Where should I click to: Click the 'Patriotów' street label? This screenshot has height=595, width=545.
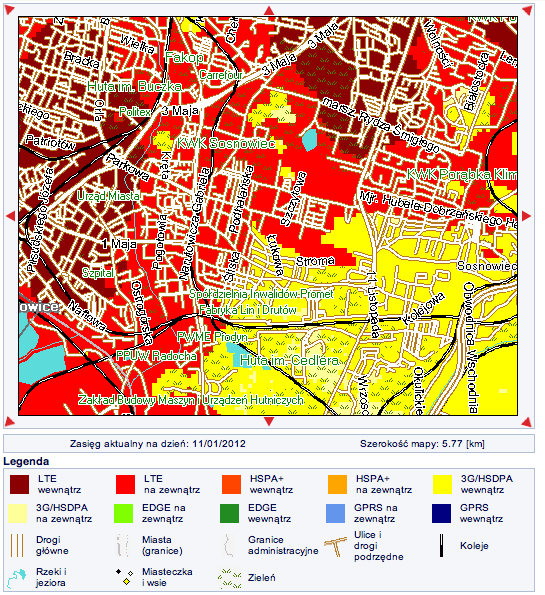50,142
